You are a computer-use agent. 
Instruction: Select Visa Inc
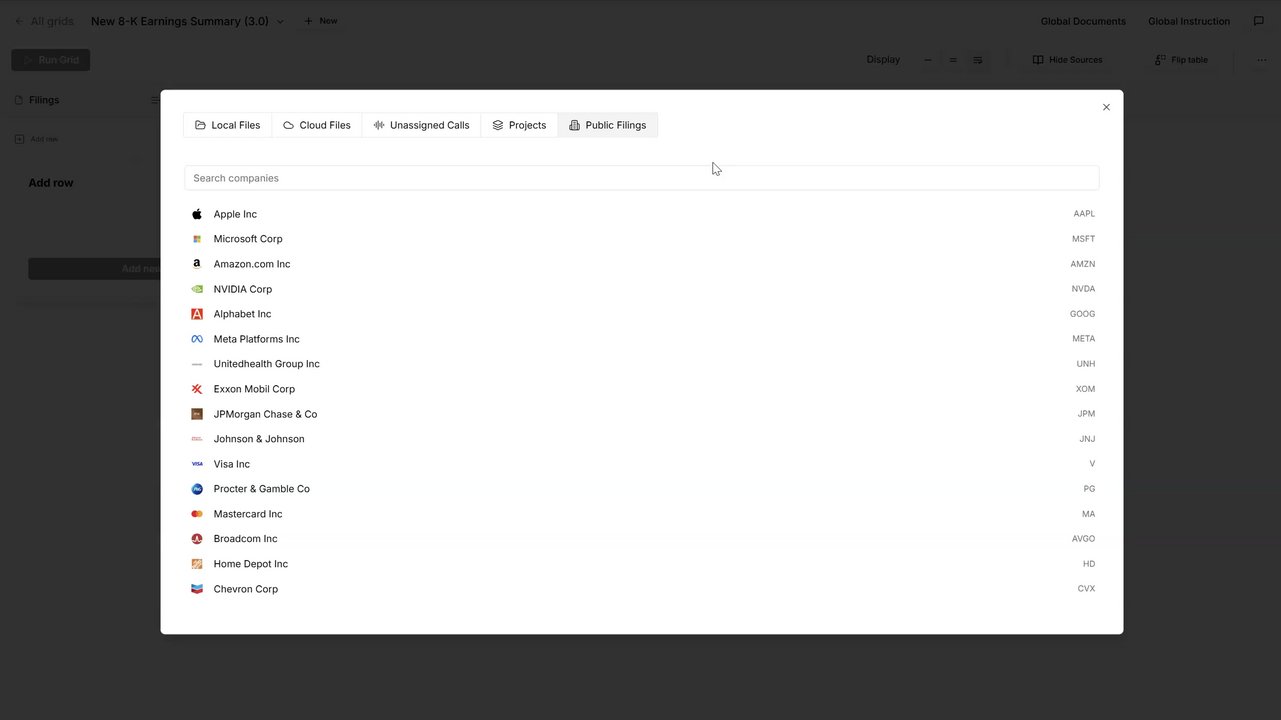click(x=642, y=464)
